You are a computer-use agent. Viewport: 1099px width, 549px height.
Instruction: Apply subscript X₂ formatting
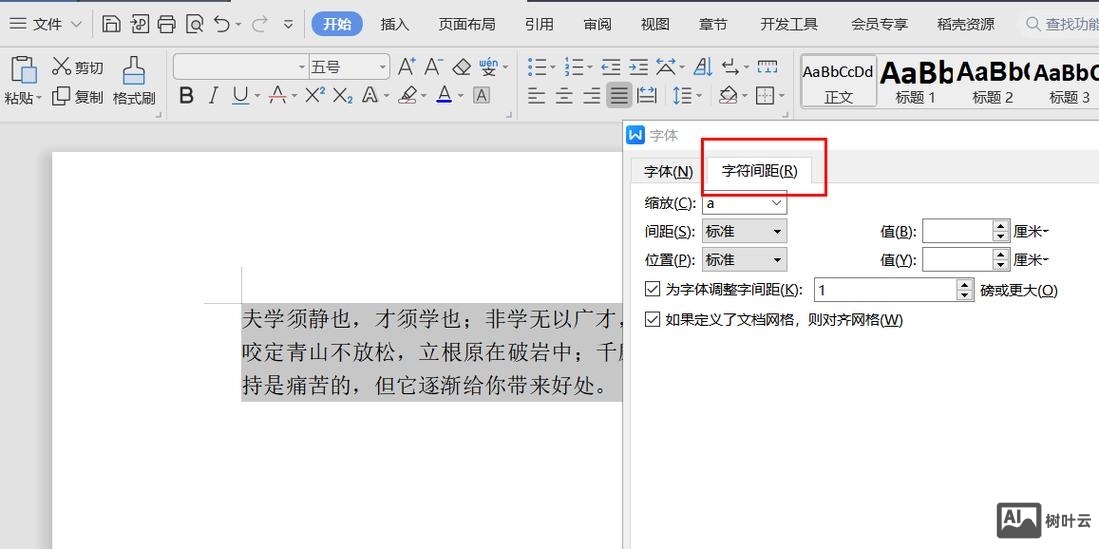coord(343,95)
